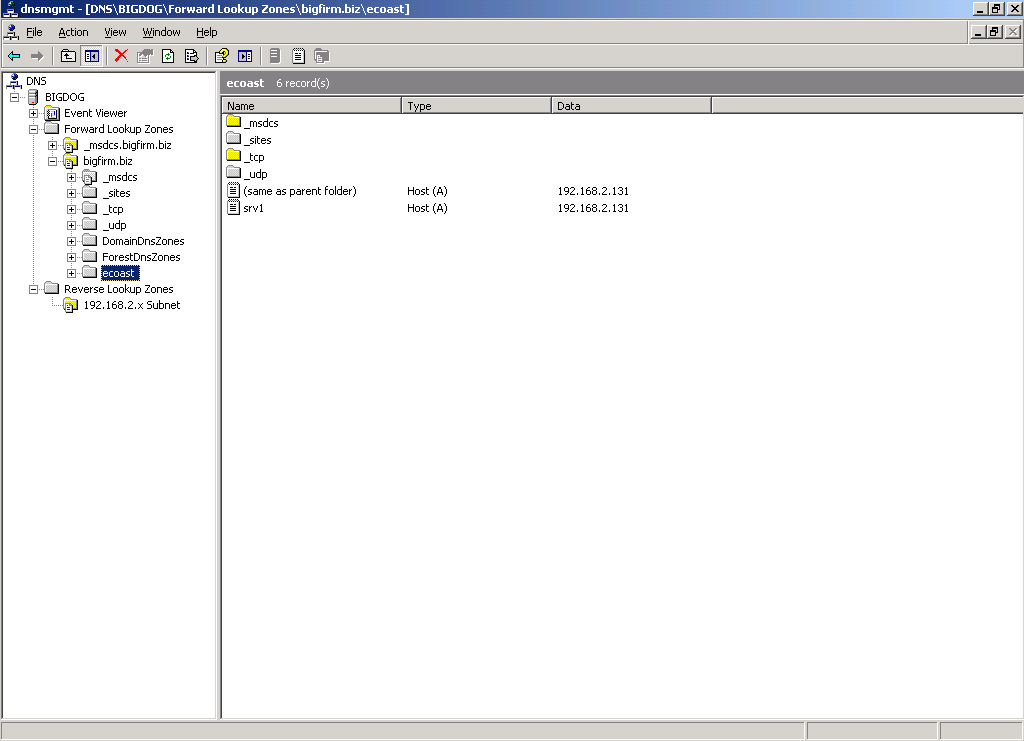This screenshot has height=741, width=1024.
Task: Expand the tree _sites node under bigfirm.biz
Action: 71,193
